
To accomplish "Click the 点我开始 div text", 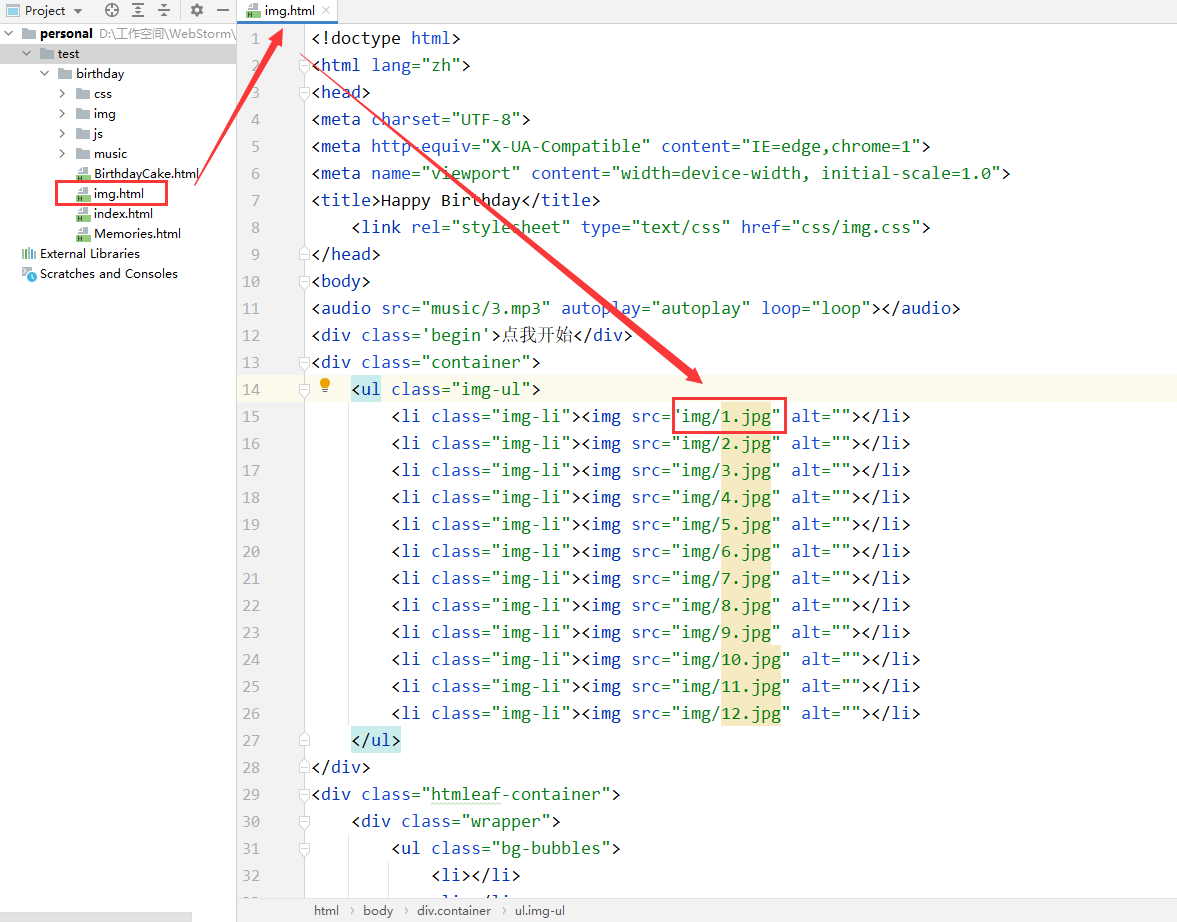I will (x=537, y=335).
